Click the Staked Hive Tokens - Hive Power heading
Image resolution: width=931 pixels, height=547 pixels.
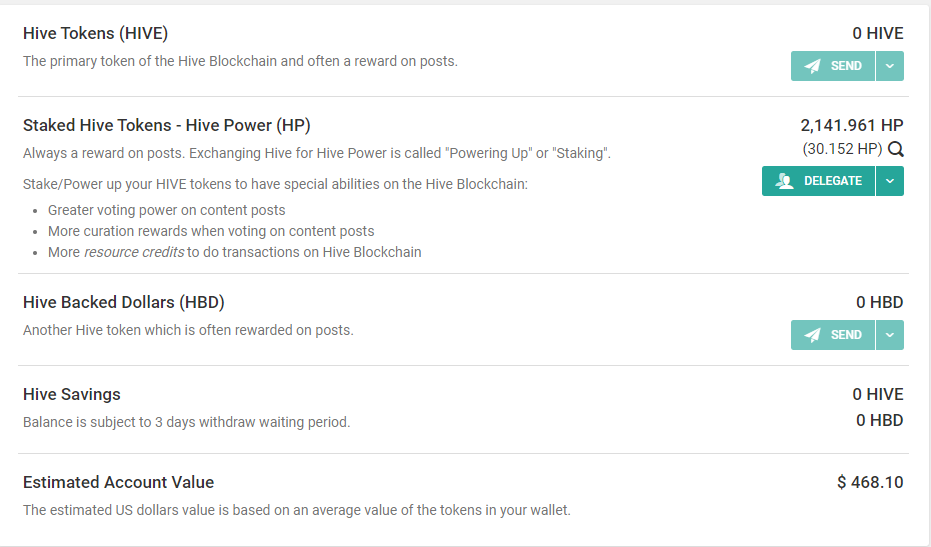point(167,125)
